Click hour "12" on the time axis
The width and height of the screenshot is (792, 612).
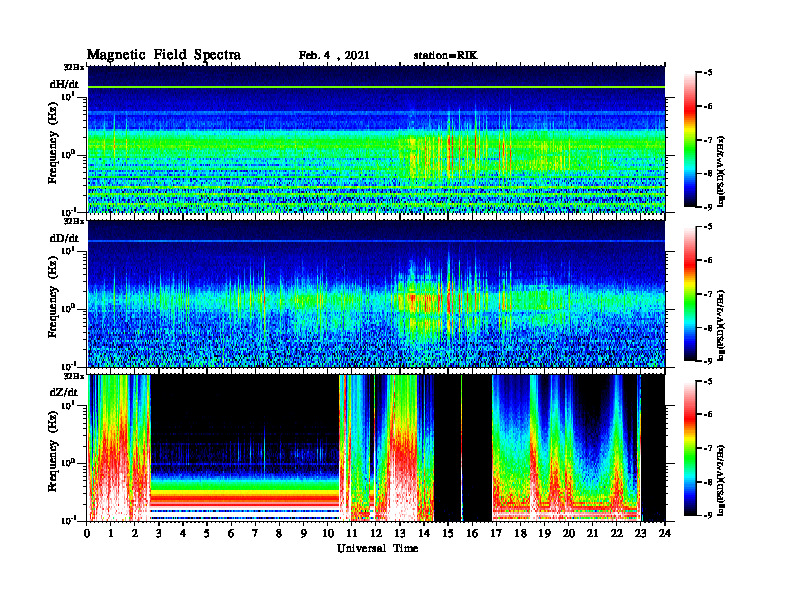(x=376, y=533)
